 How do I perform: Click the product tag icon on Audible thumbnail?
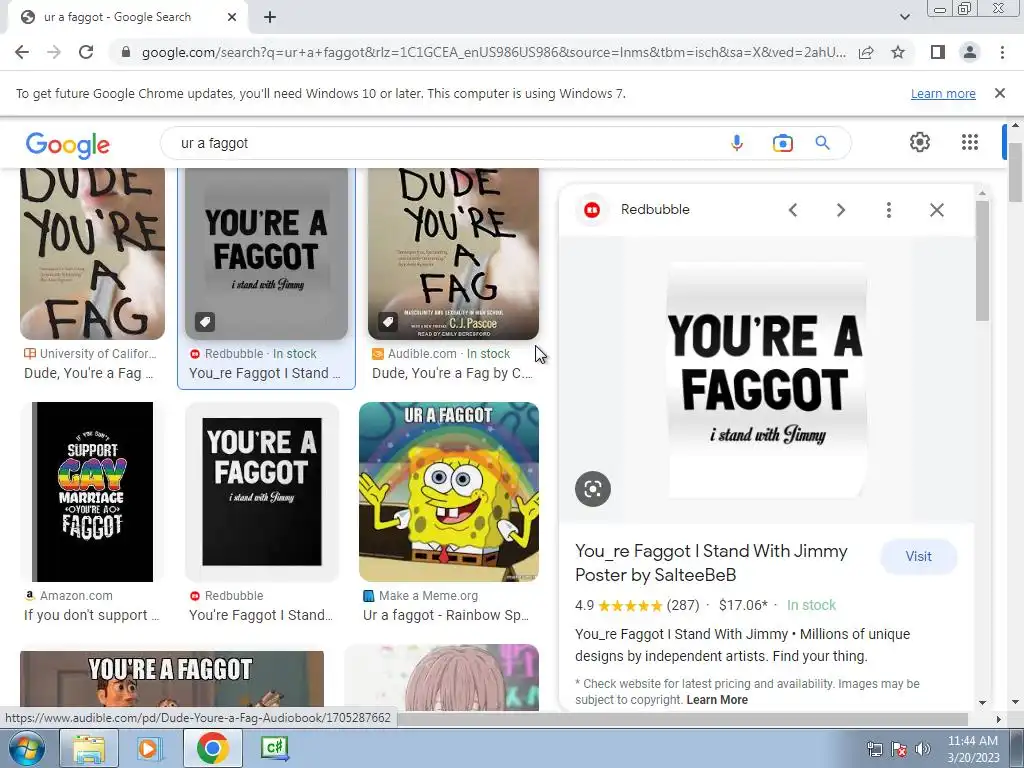(388, 321)
